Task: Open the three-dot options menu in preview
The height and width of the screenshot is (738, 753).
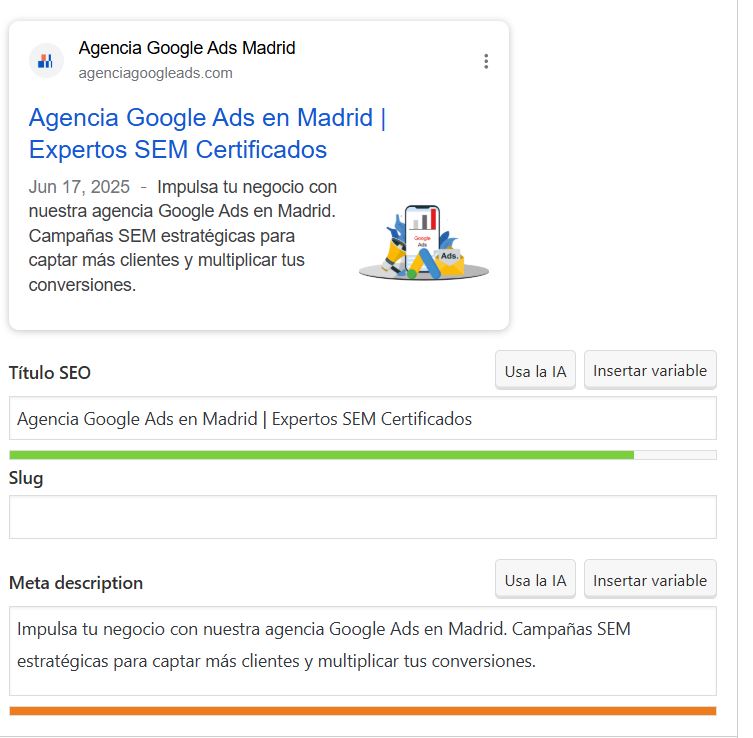Action: [486, 61]
